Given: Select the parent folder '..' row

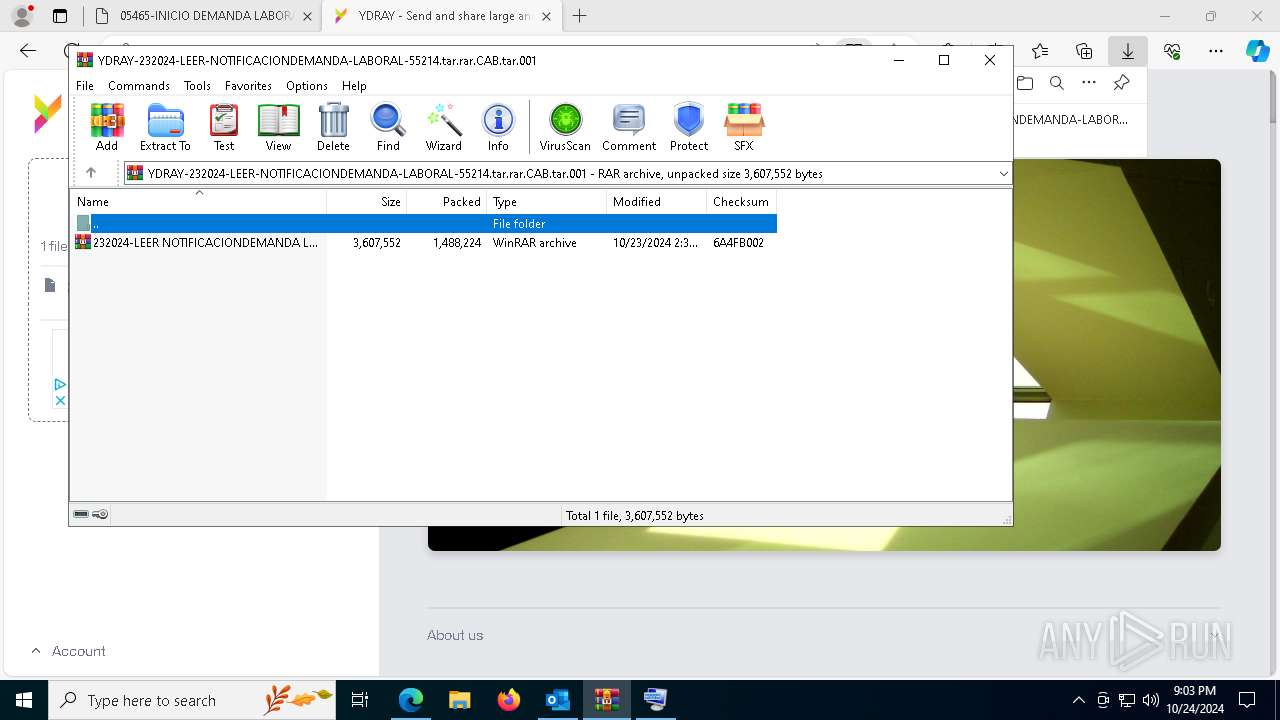Looking at the screenshot, I should [x=424, y=224].
